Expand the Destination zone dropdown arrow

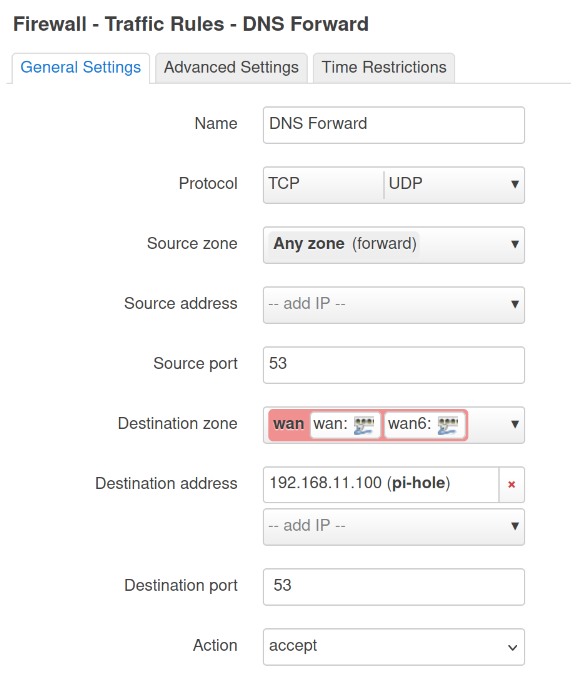515,424
